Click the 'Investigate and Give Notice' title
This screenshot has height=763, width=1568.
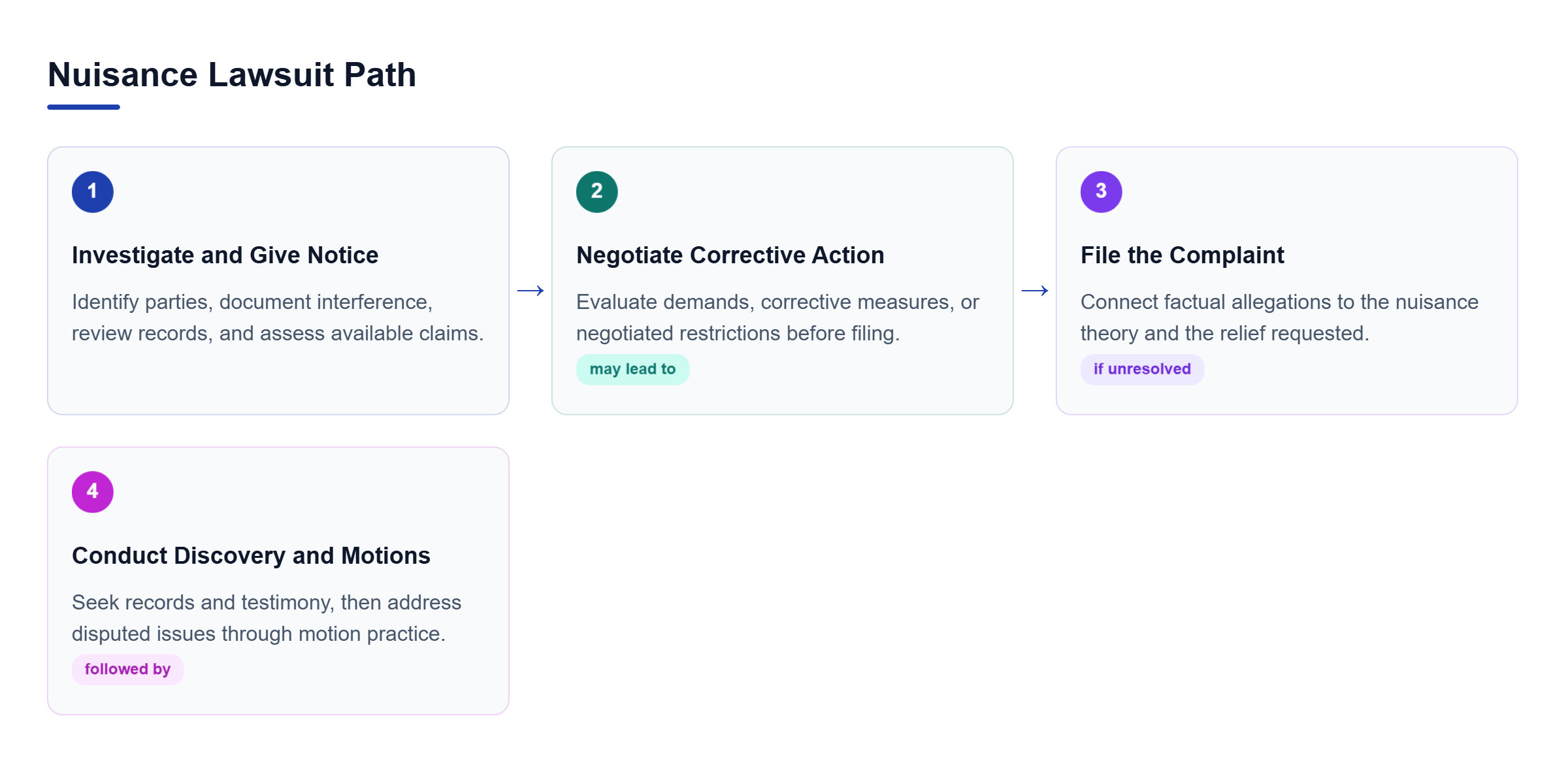tap(225, 255)
